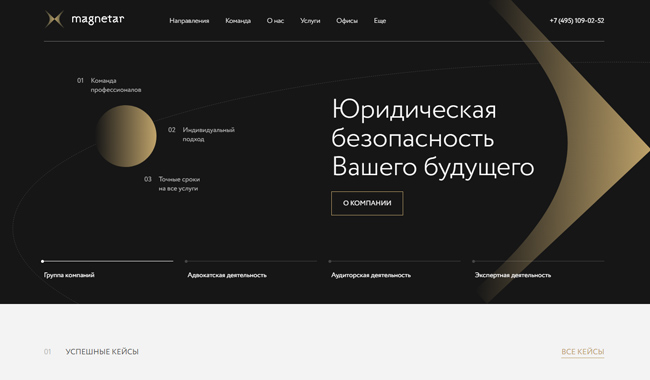Click the progress line above Аудиторская деятельность

395,261
